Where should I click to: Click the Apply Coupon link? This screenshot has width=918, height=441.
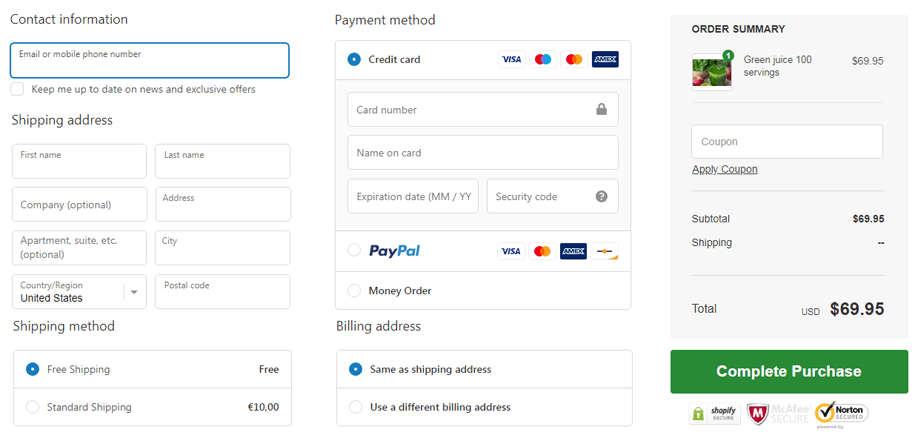(724, 169)
